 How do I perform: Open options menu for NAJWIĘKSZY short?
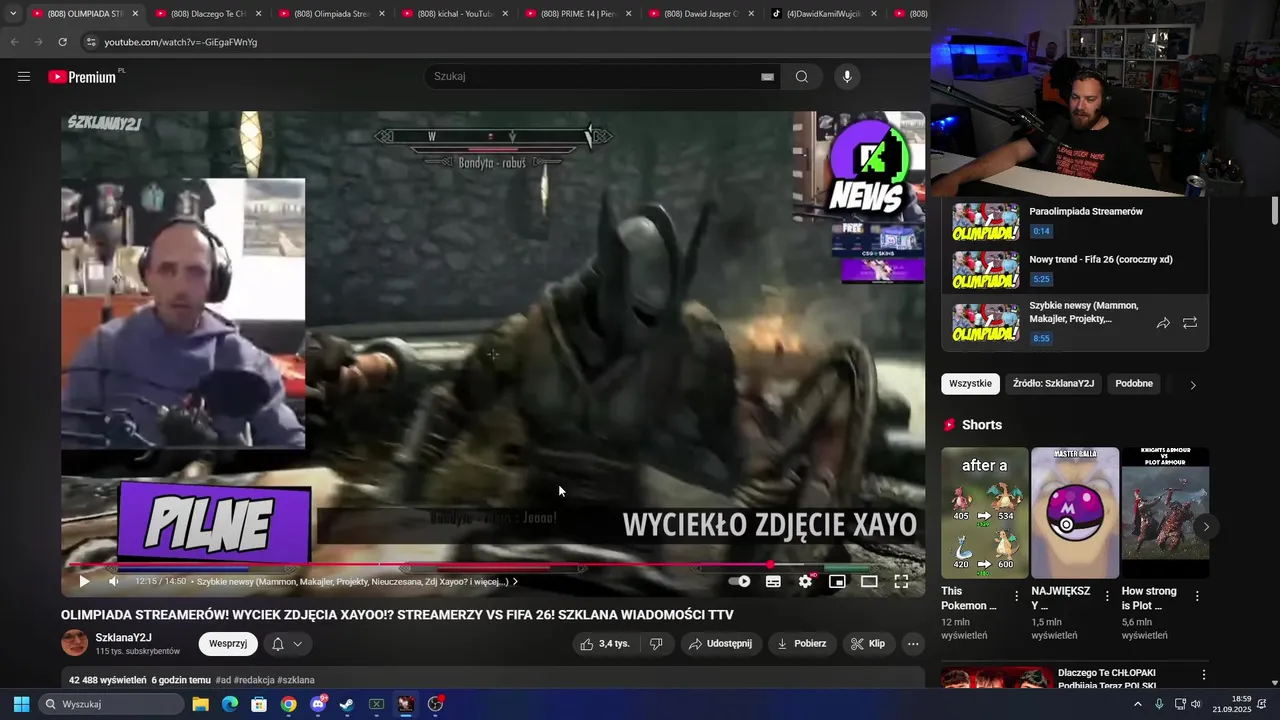click(x=1107, y=596)
